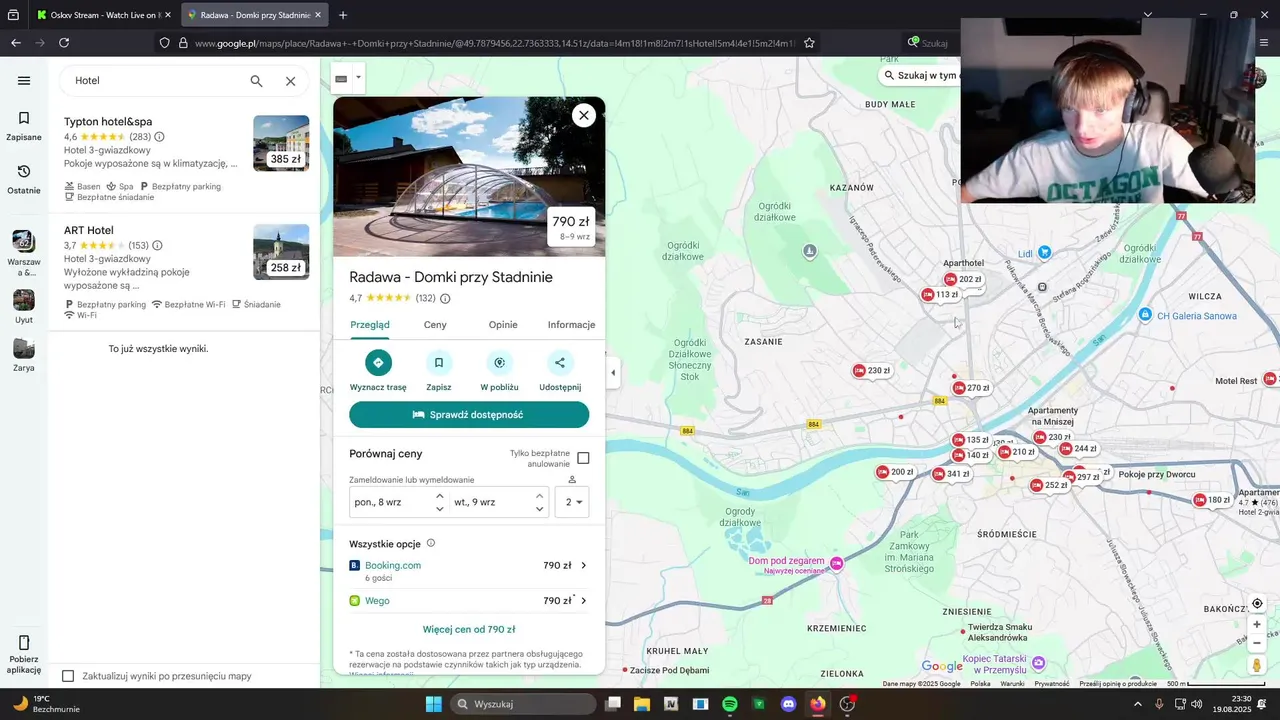Viewport: 1280px width, 720px height.
Task: Click Szukaj w tym obszarze button
Action: coord(921,75)
